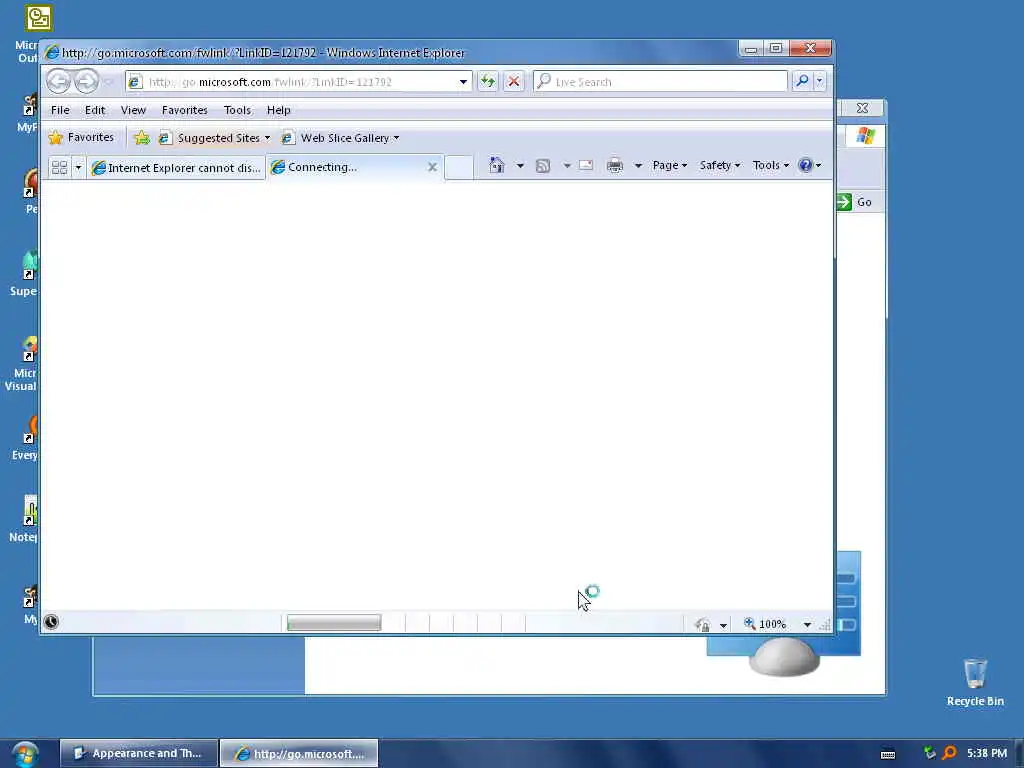Open the Edit menu
This screenshot has width=1024, height=768.
click(x=95, y=110)
